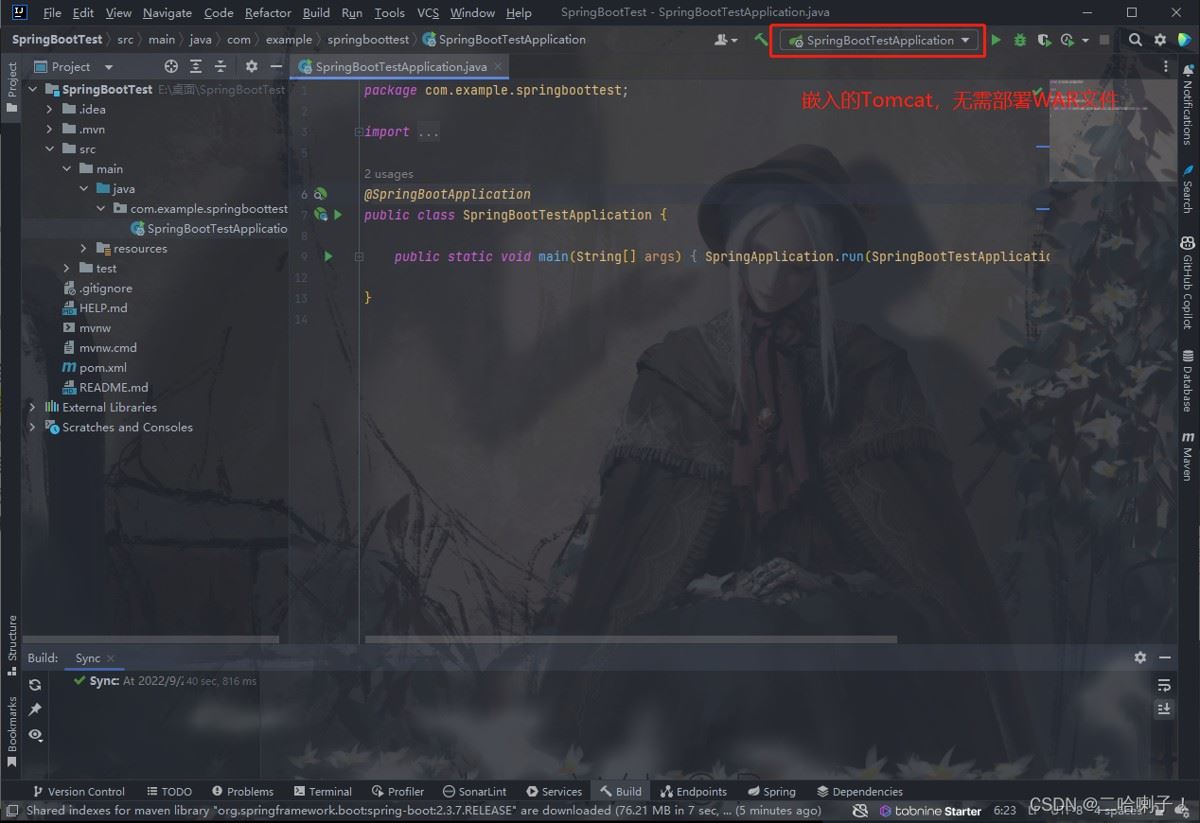Open Search Everywhere magnifier icon
The image size is (1200, 823).
pyautogui.click(x=1135, y=40)
